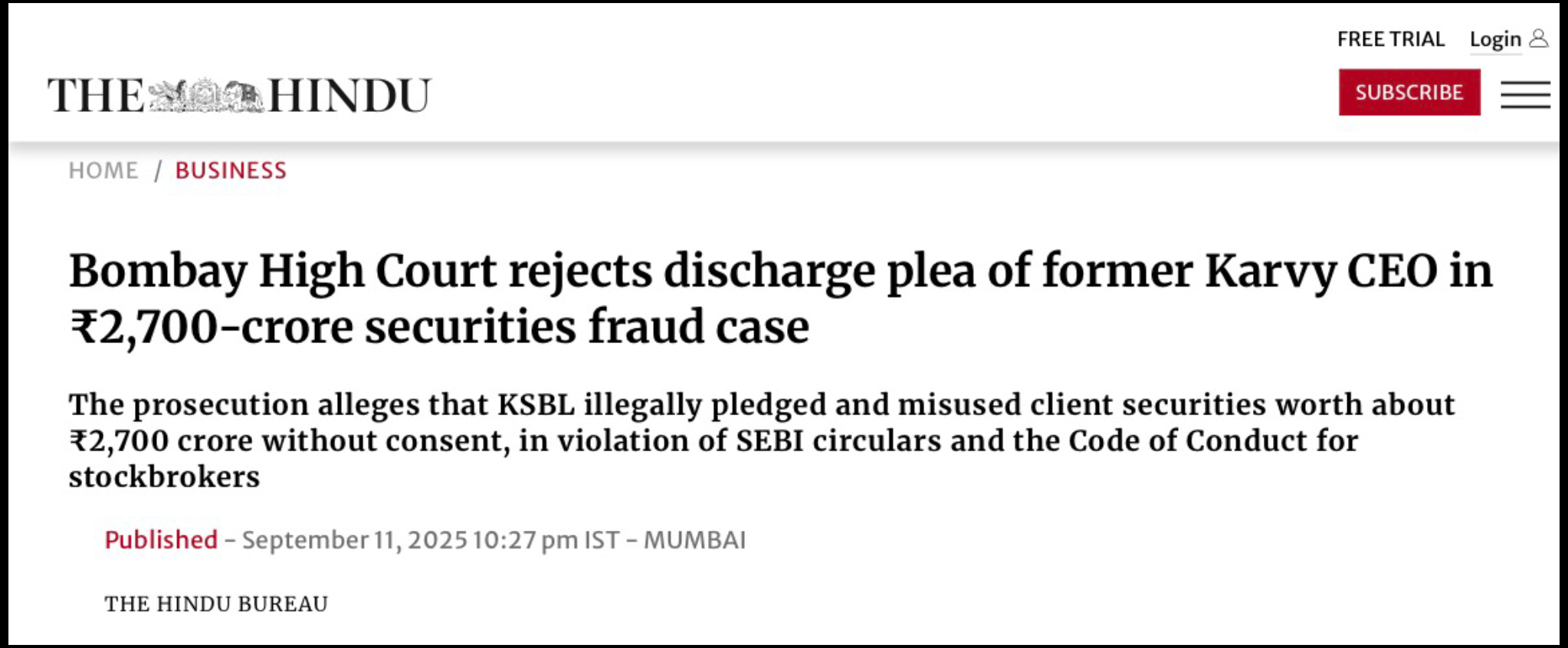Click "₹2,700-crore securities fraud case" headline line
The width and height of the screenshot is (1568, 648).
439,327
